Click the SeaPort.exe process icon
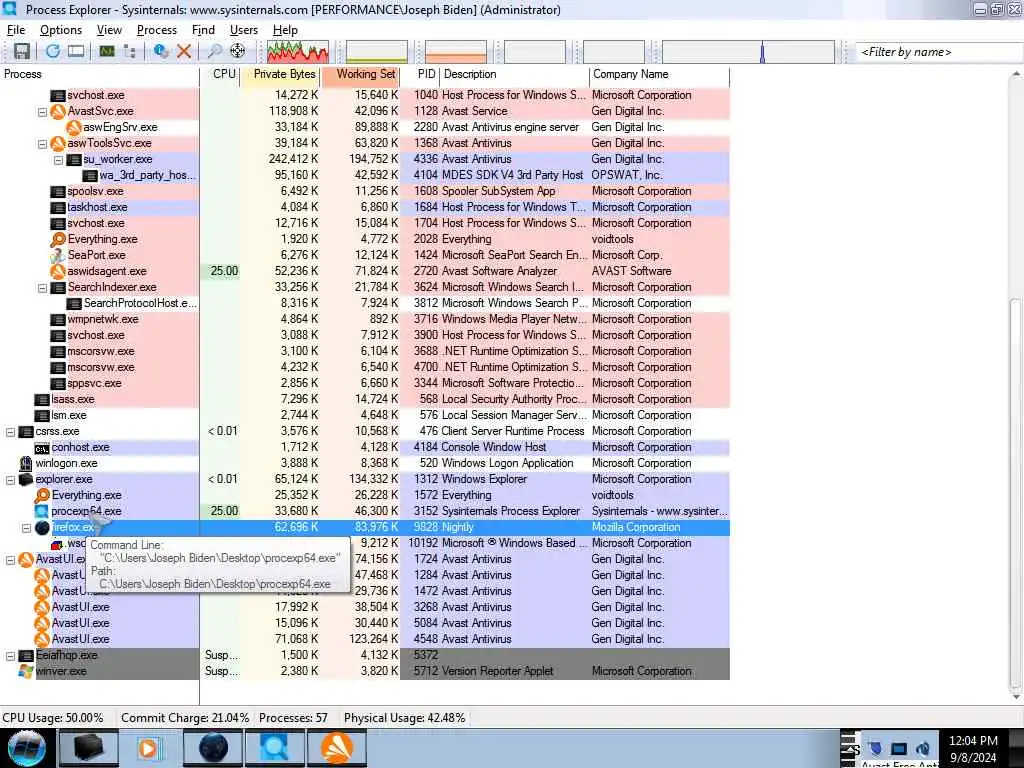The width and height of the screenshot is (1024, 768). click(x=58, y=255)
